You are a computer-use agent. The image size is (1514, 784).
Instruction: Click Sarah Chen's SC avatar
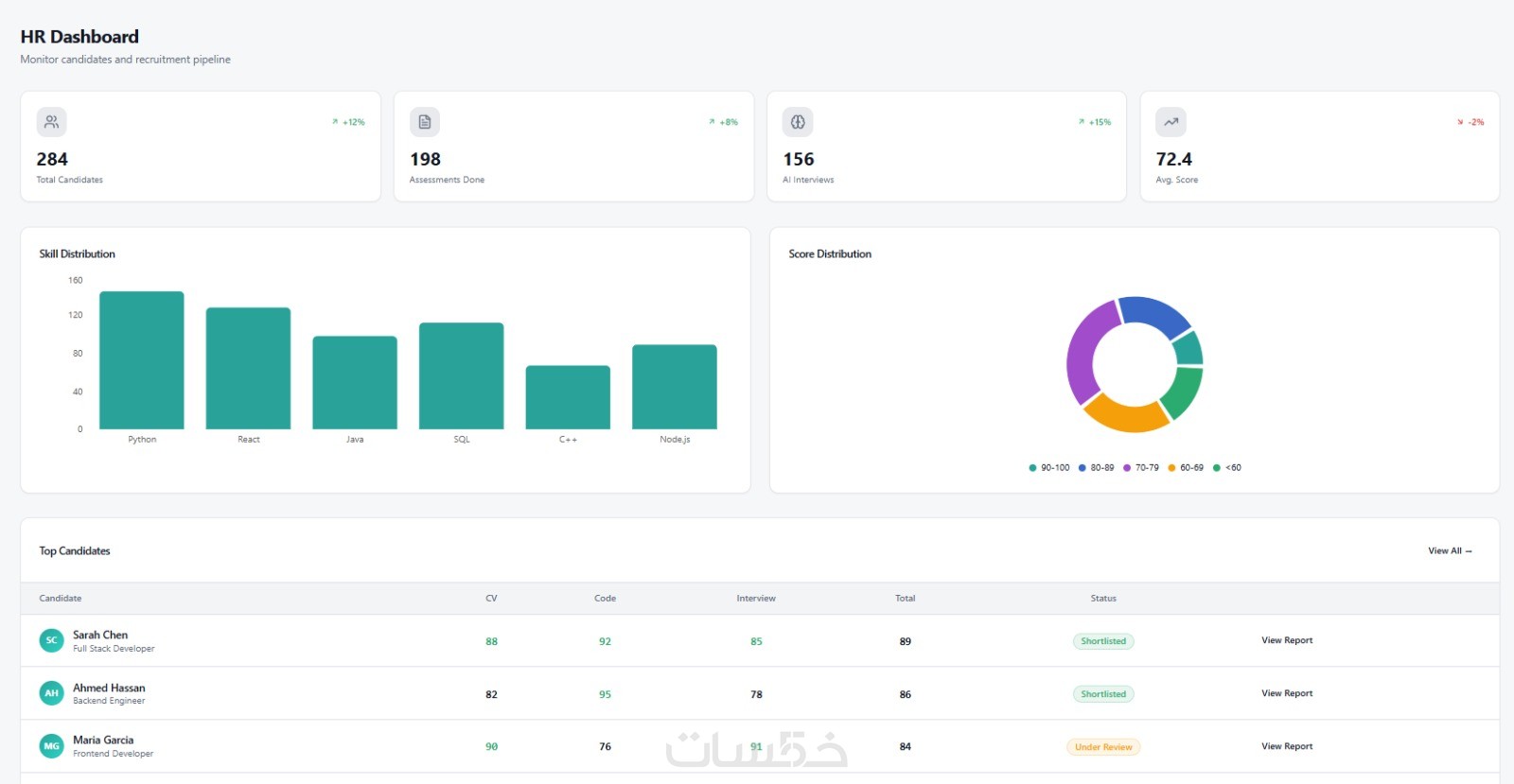click(x=51, y=640)
